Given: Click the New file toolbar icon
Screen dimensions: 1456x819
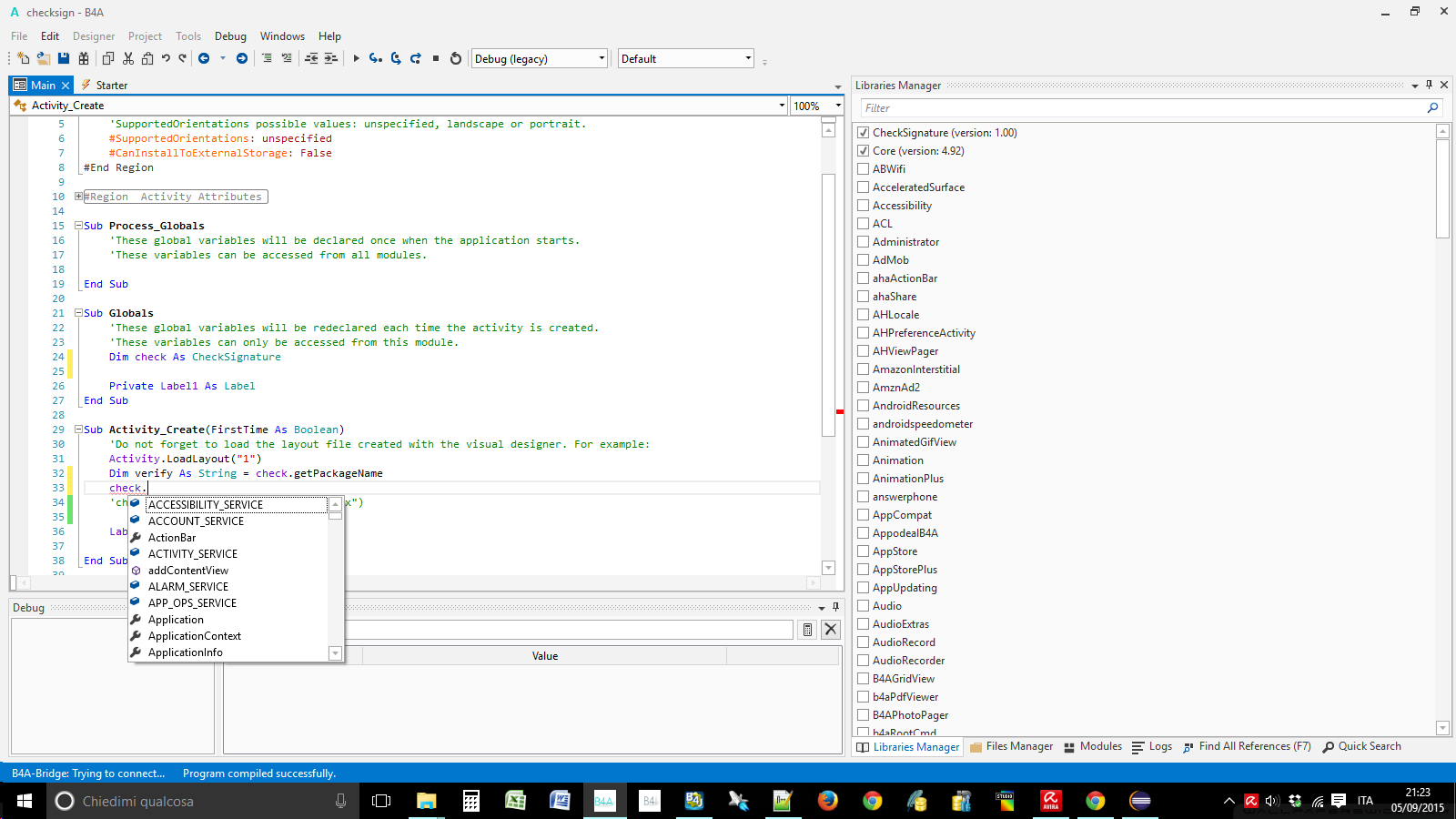Looking at the screenshot, I should click(24, 58).
